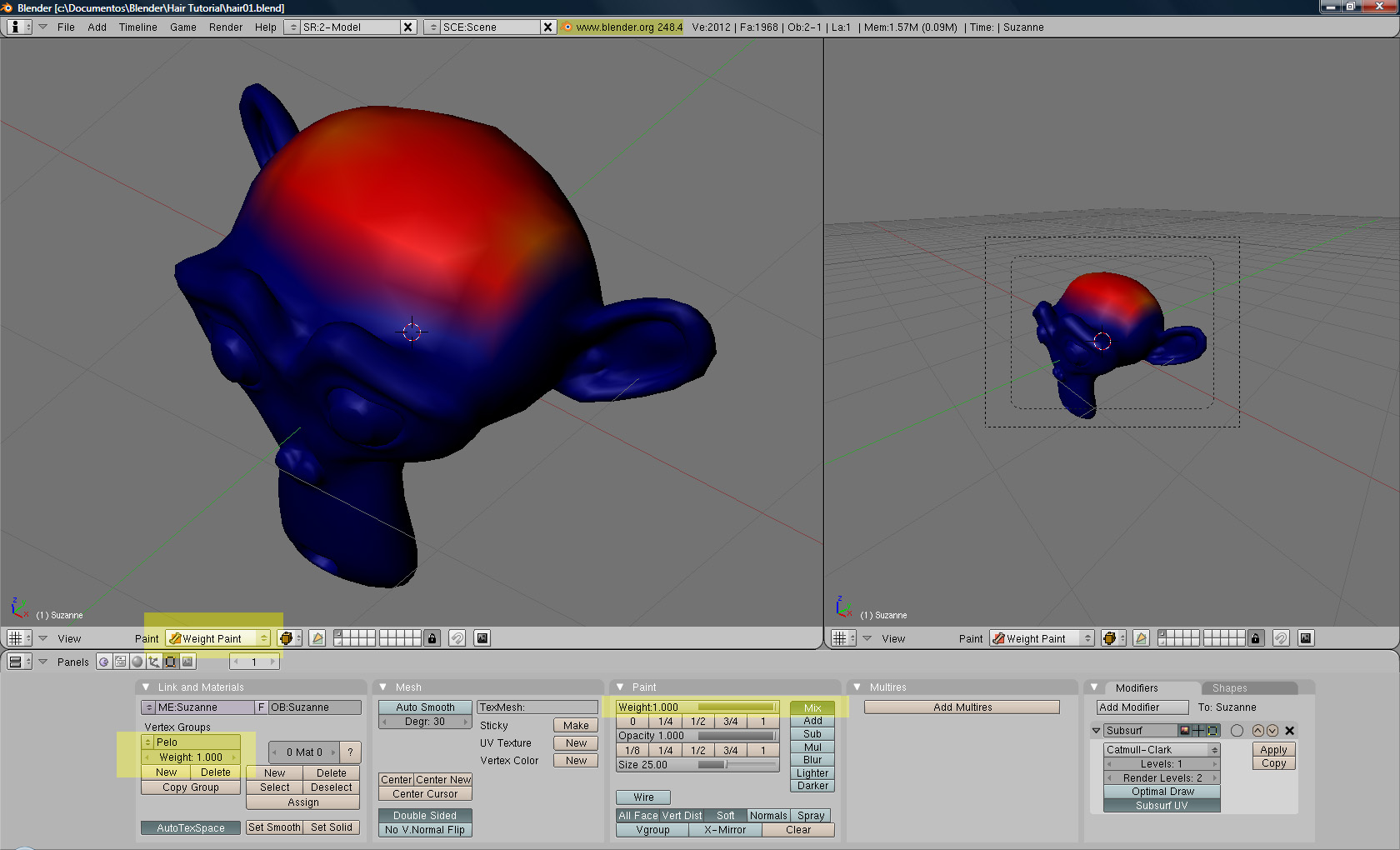
Task: Move the Subsurf modifier up in stack
Action: pyautogui.click(x=1258, y=731)
